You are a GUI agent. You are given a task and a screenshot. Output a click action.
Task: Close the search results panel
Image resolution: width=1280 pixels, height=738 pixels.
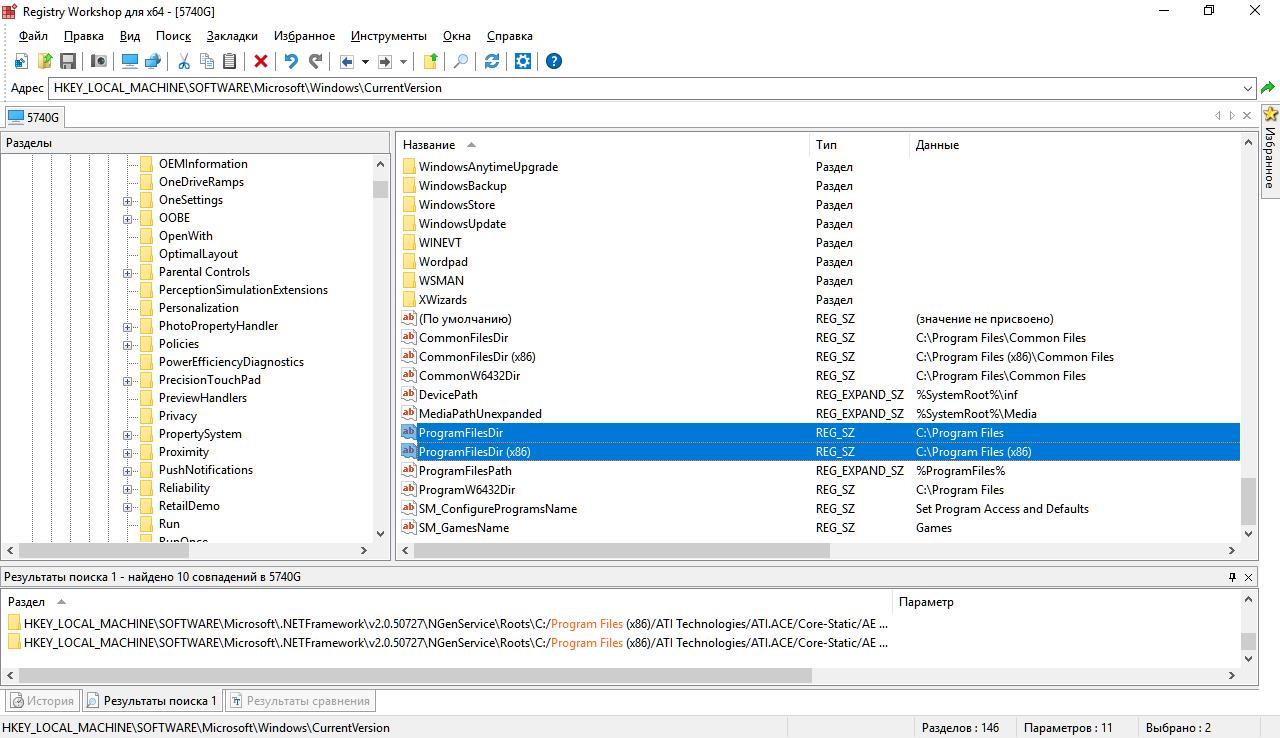(1248, 577)
